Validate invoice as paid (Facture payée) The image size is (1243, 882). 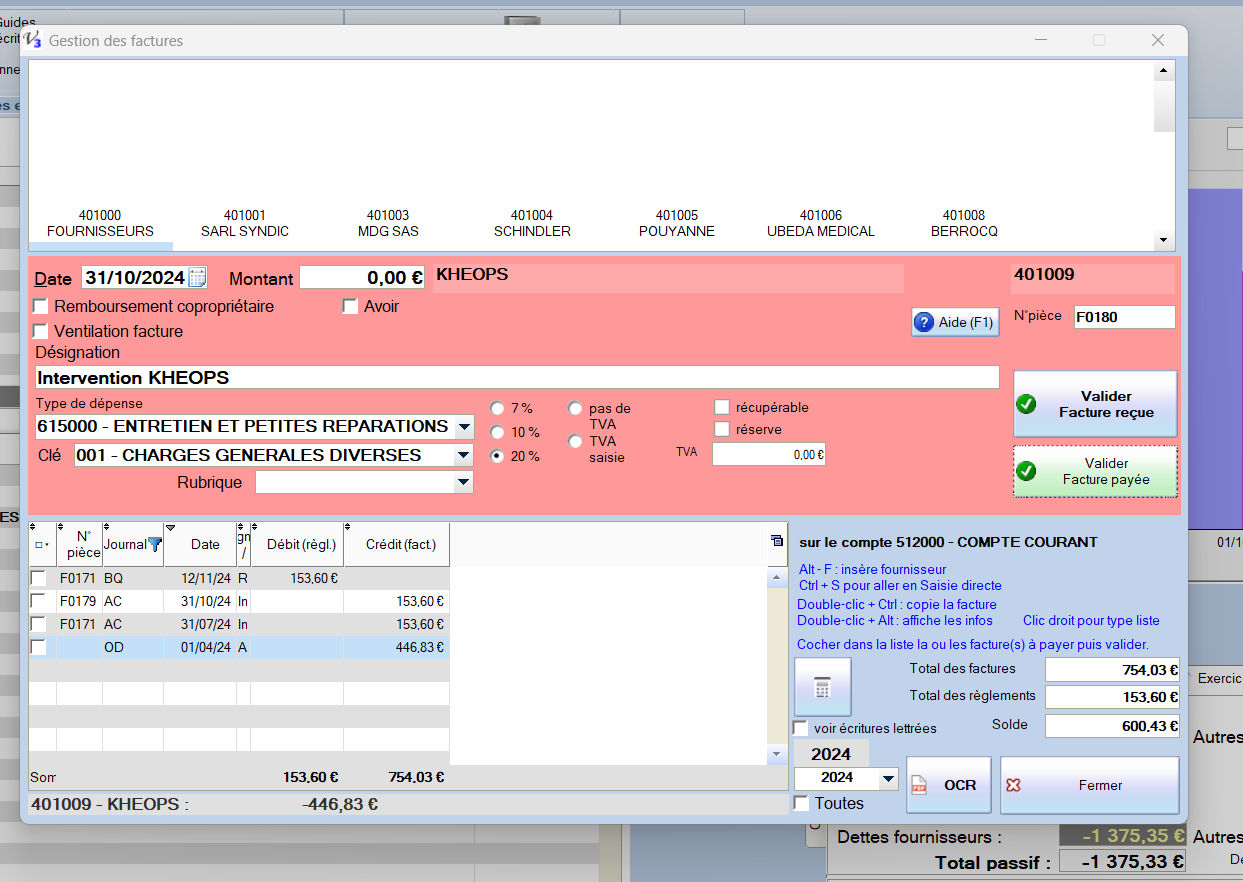pos(1095,471)
